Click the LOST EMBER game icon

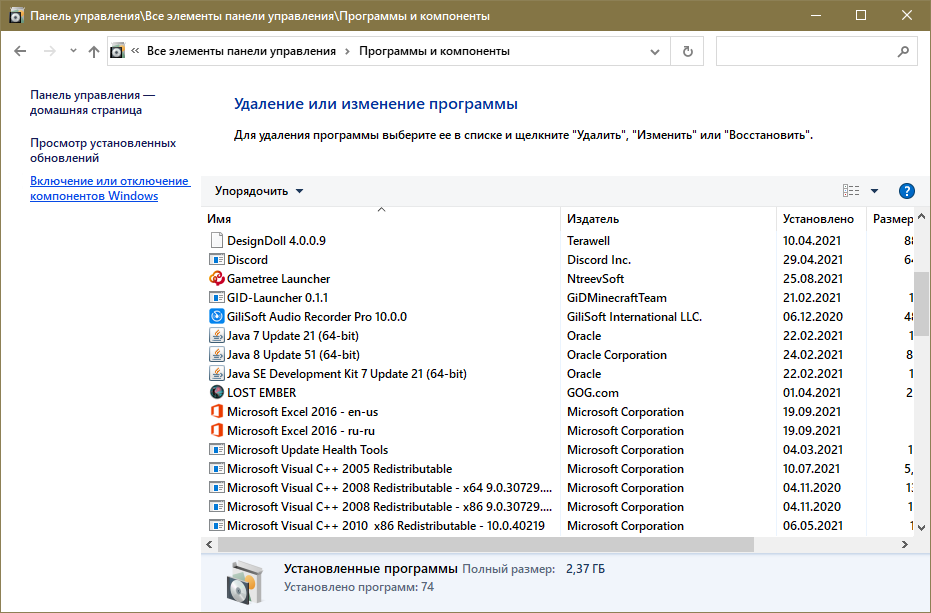pyautogui.click(x=217, y=393)
